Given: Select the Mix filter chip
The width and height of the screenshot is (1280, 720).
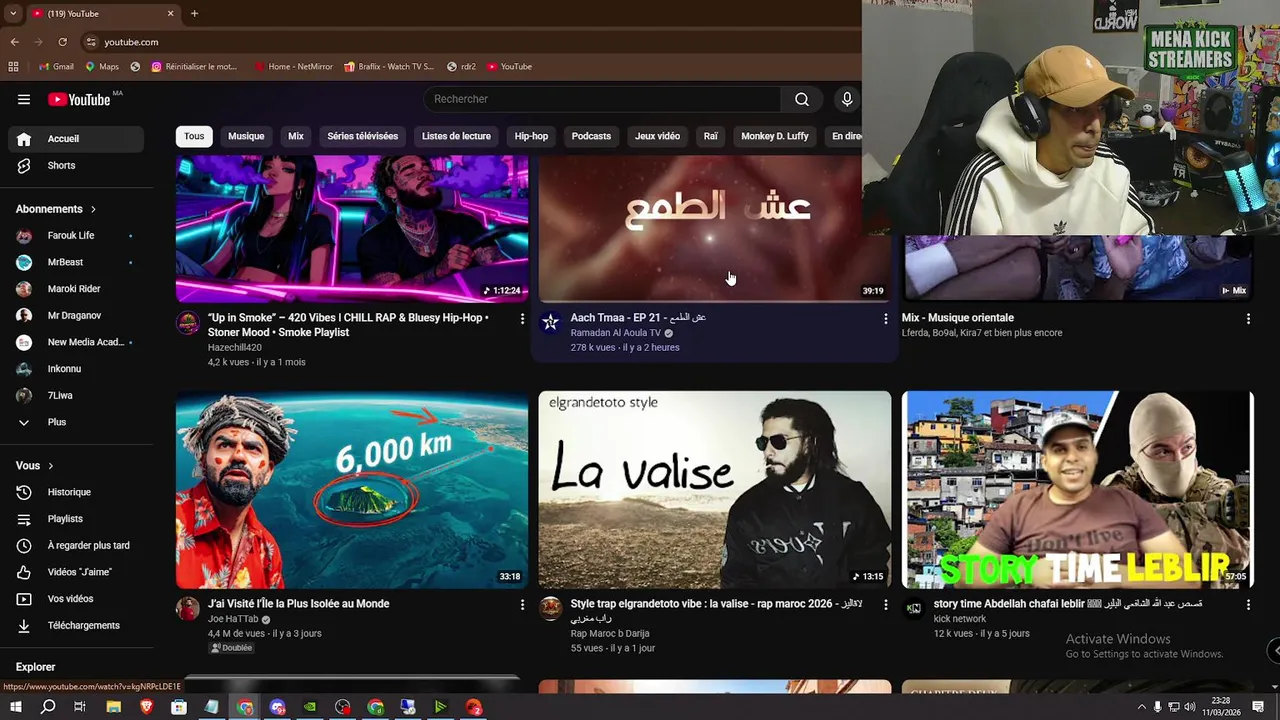Looking at the screenshot, I should [x=296, y=136].
